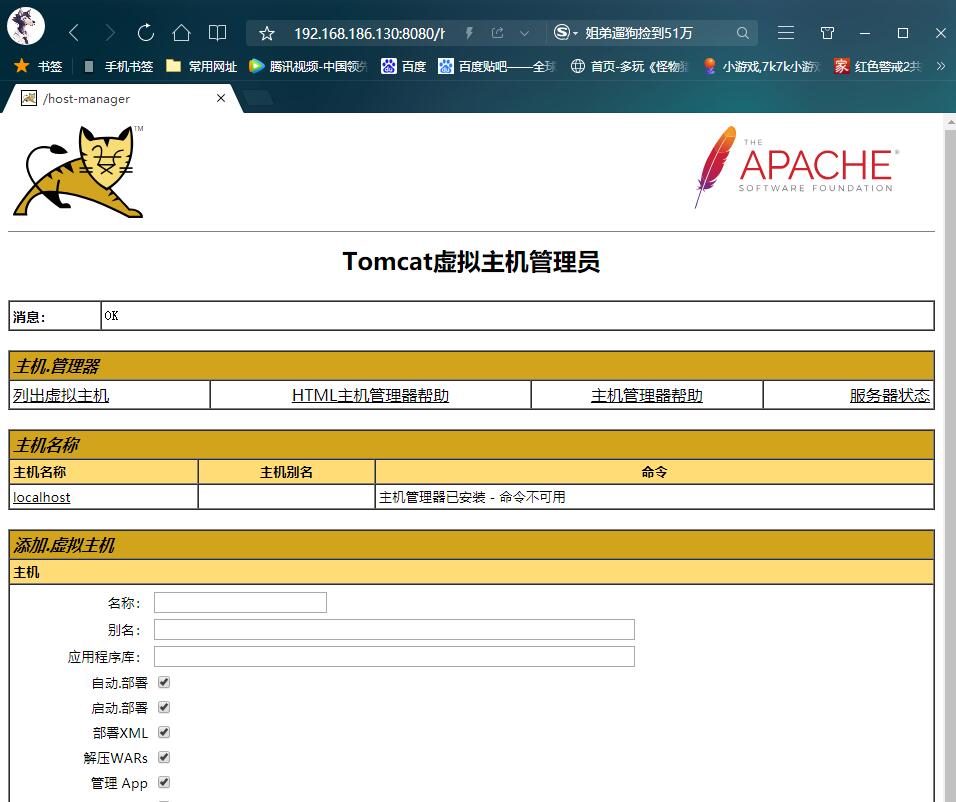Click Tomcat虚拟主机管理员 heading
The image size is (956, 802).
[471, 262]
